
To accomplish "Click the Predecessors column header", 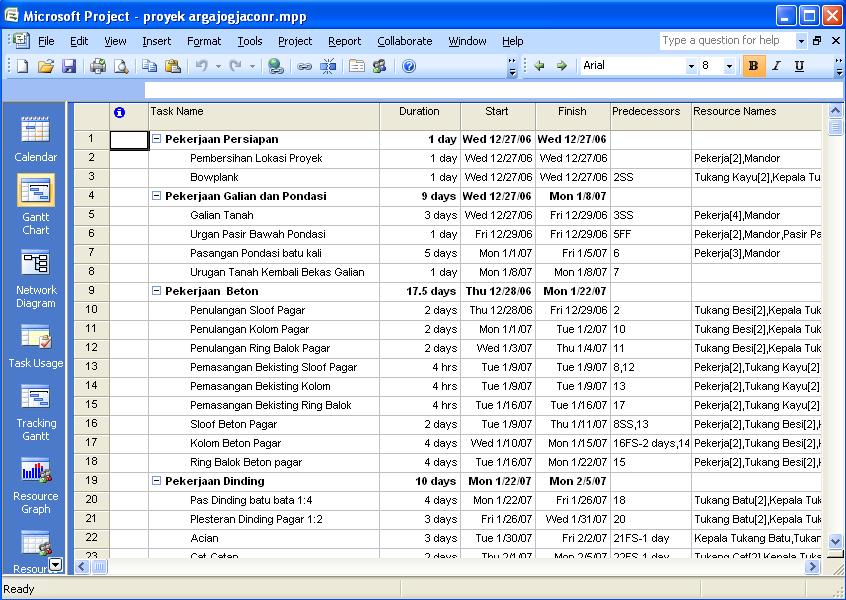I will [x=651, y=115].
